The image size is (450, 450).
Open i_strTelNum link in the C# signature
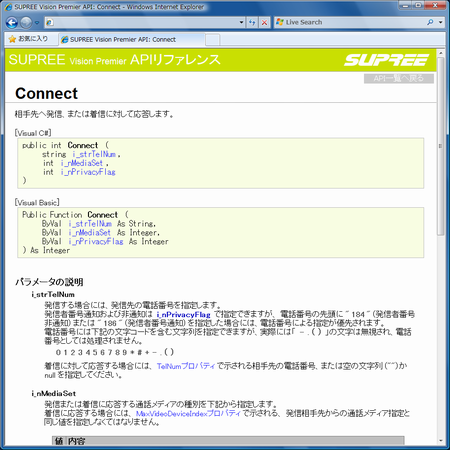tap(94, 154)
